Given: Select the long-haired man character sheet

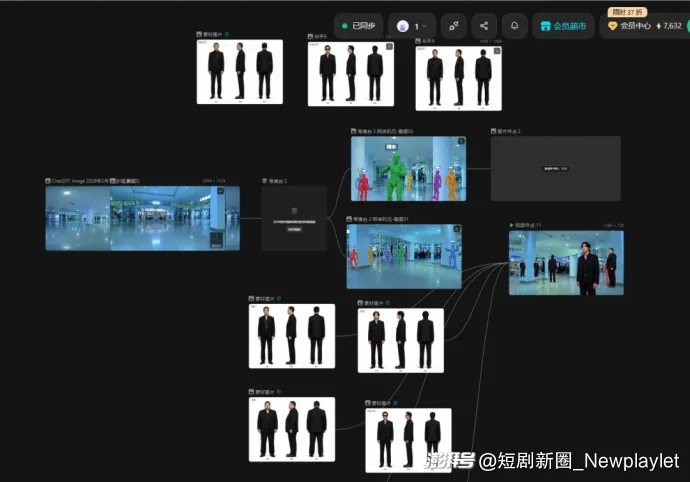Looking at the screenshot, I should (401, 340).
